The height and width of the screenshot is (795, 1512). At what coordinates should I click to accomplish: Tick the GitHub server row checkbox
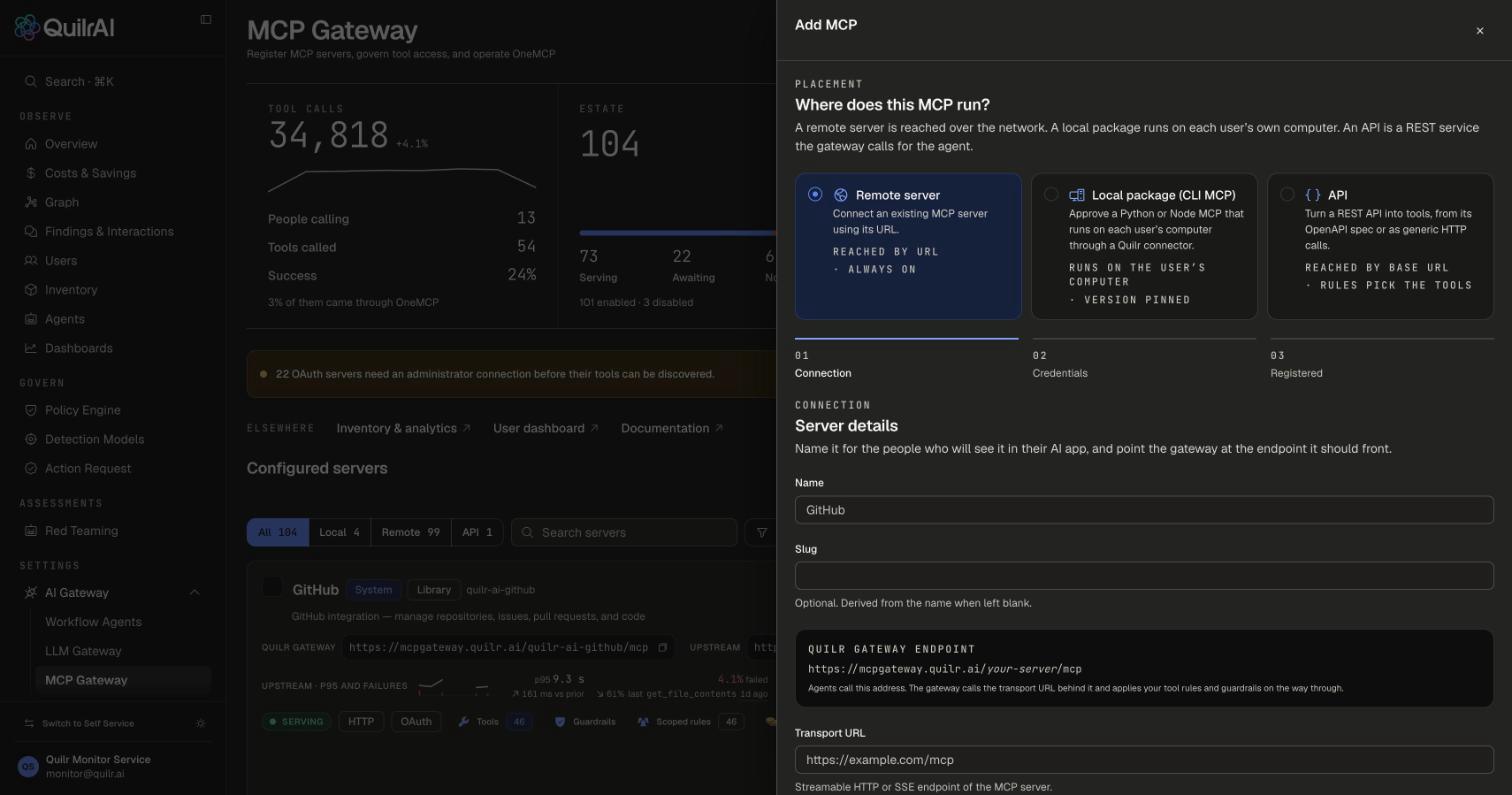272,587
